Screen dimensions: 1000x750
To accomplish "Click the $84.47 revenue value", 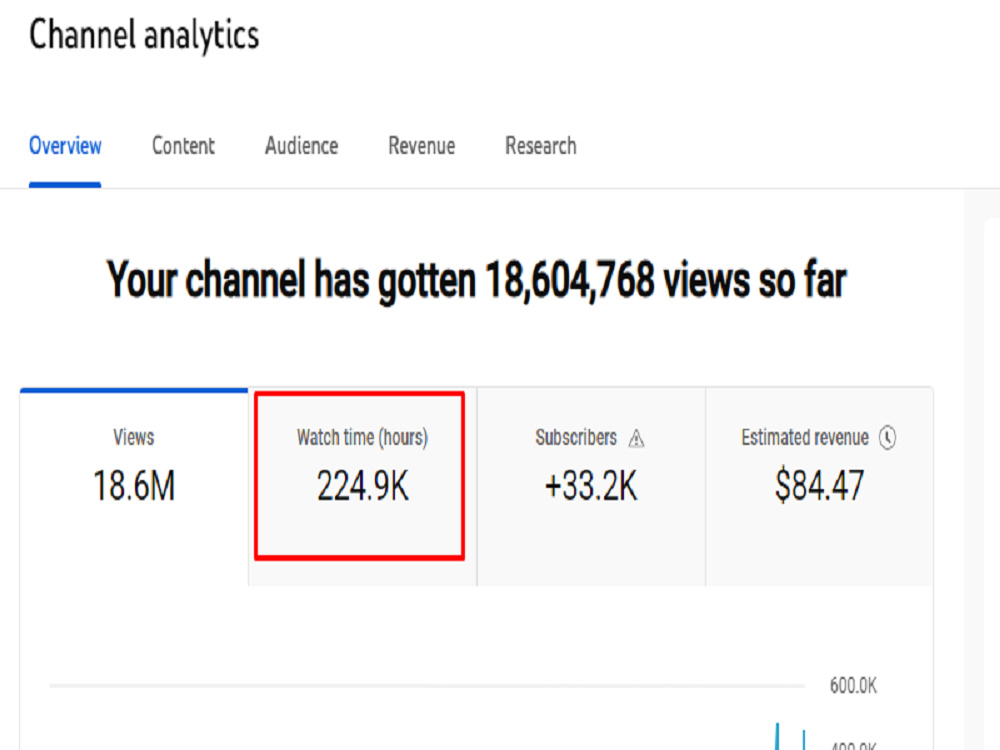I will coord(820,485).
